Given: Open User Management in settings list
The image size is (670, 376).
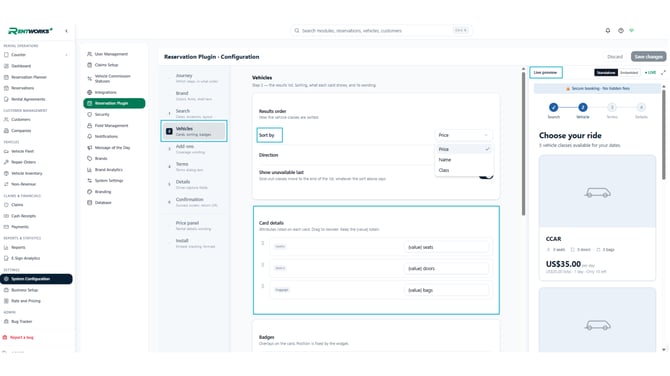Looking at the screenshot, I should tap(111, 54).
